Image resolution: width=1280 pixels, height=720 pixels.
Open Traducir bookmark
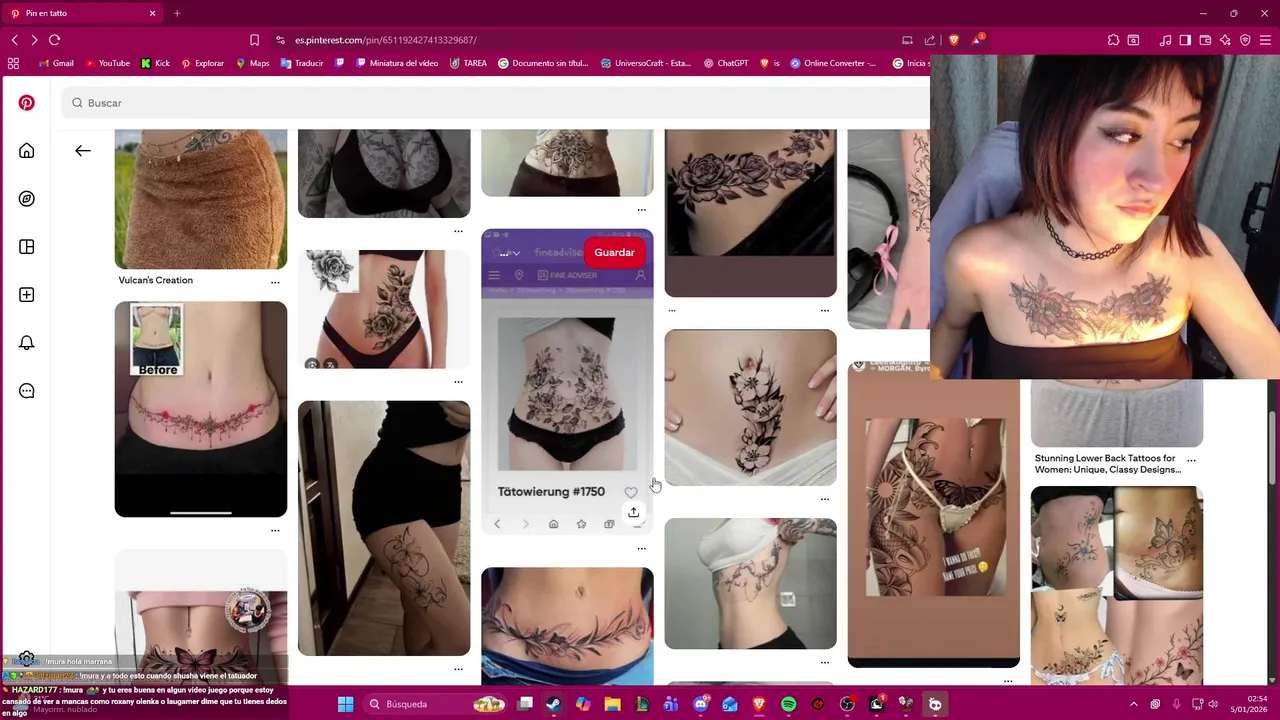click(x=302, y=63)
